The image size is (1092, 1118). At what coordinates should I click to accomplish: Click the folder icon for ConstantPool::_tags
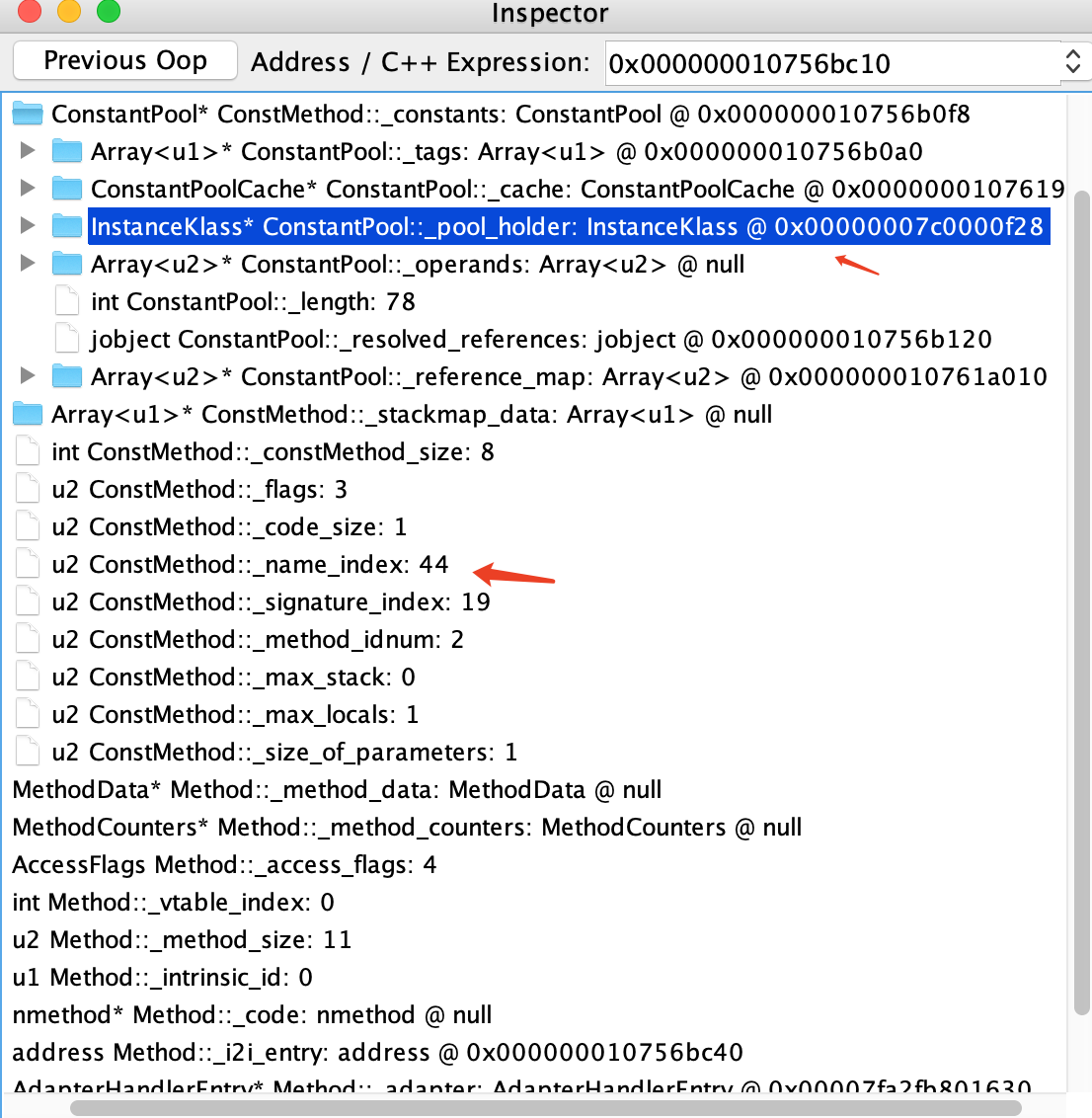pos(65,151)
